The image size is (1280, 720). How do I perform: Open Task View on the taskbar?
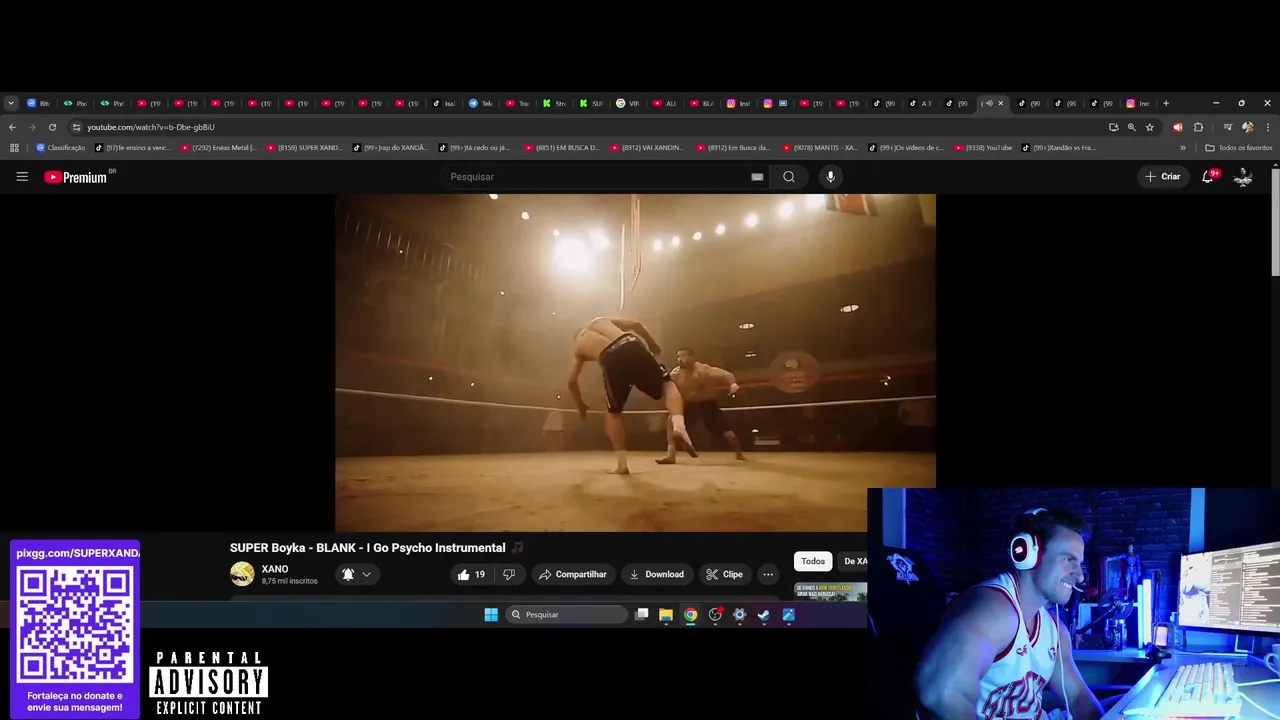pos(642,615)
